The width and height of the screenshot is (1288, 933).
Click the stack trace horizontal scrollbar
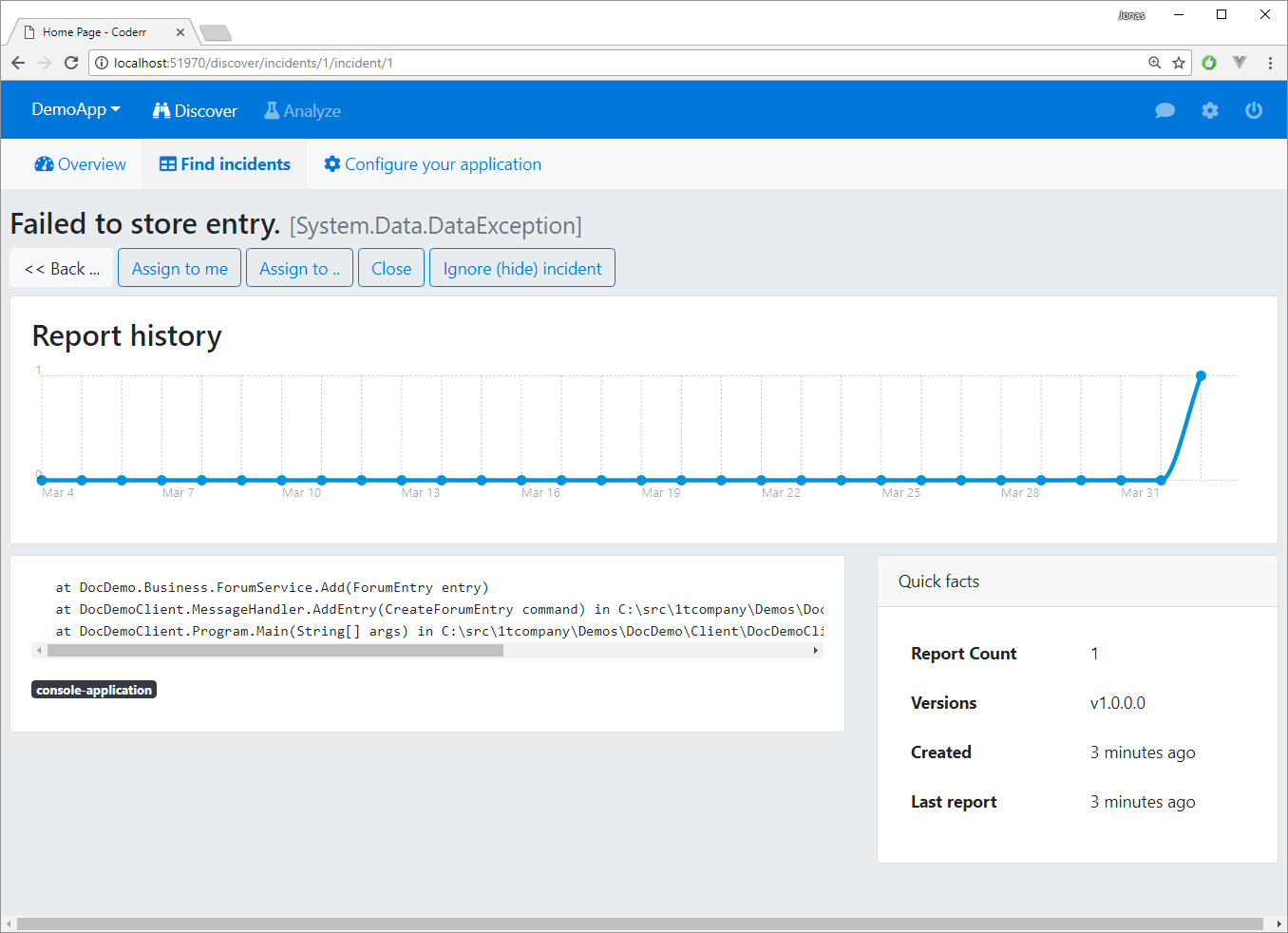tap(275, 651)
